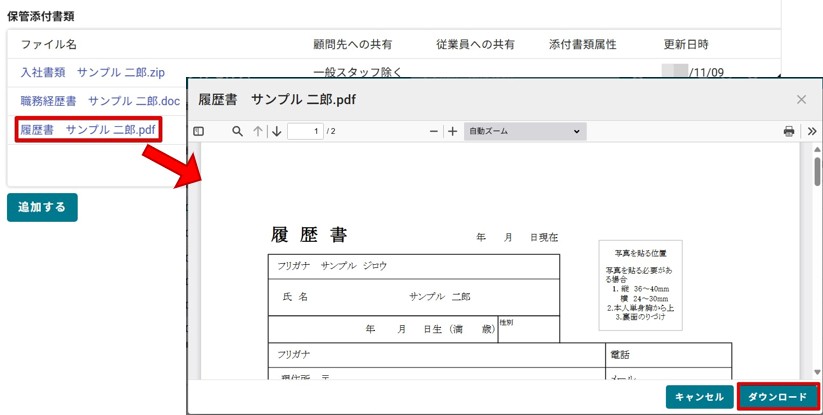Click the 電話 cell in the PDF
The image size is (823, 415).
(x=668, y=355)
